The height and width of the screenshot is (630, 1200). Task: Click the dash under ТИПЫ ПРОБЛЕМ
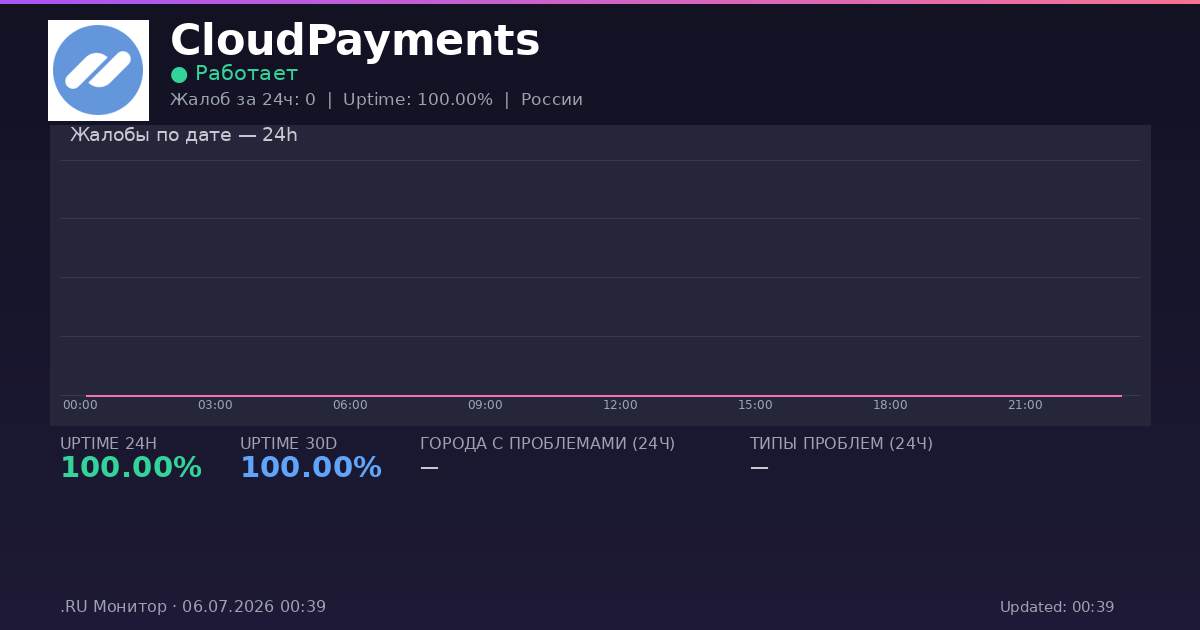(759, 467)
